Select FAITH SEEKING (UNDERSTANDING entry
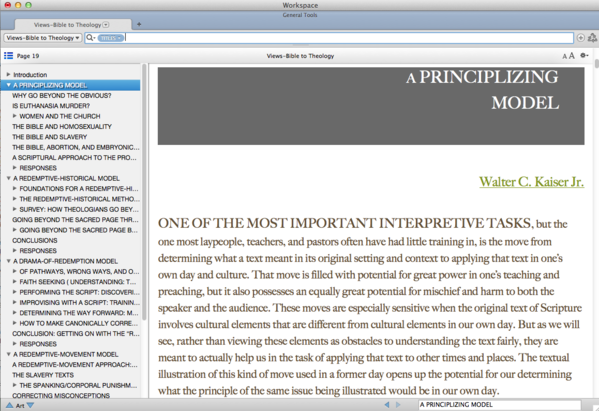 tap(78, 282)
